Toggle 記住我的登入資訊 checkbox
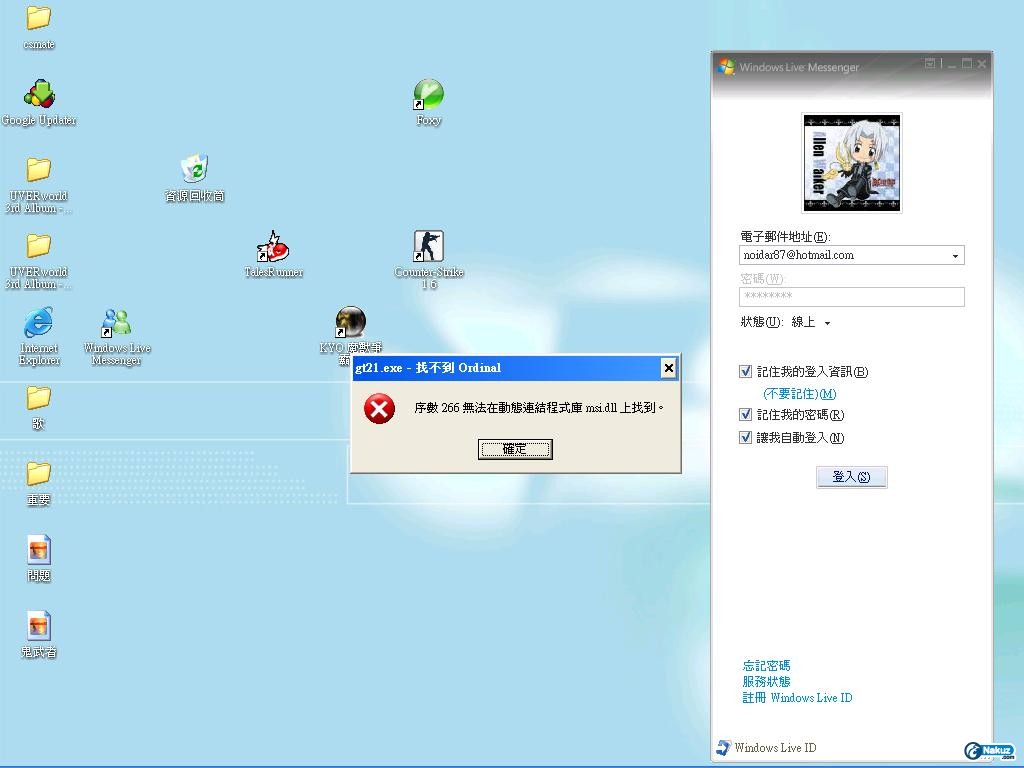Image resolution: width=1024 pixels, height=768 pixels. 745,372
